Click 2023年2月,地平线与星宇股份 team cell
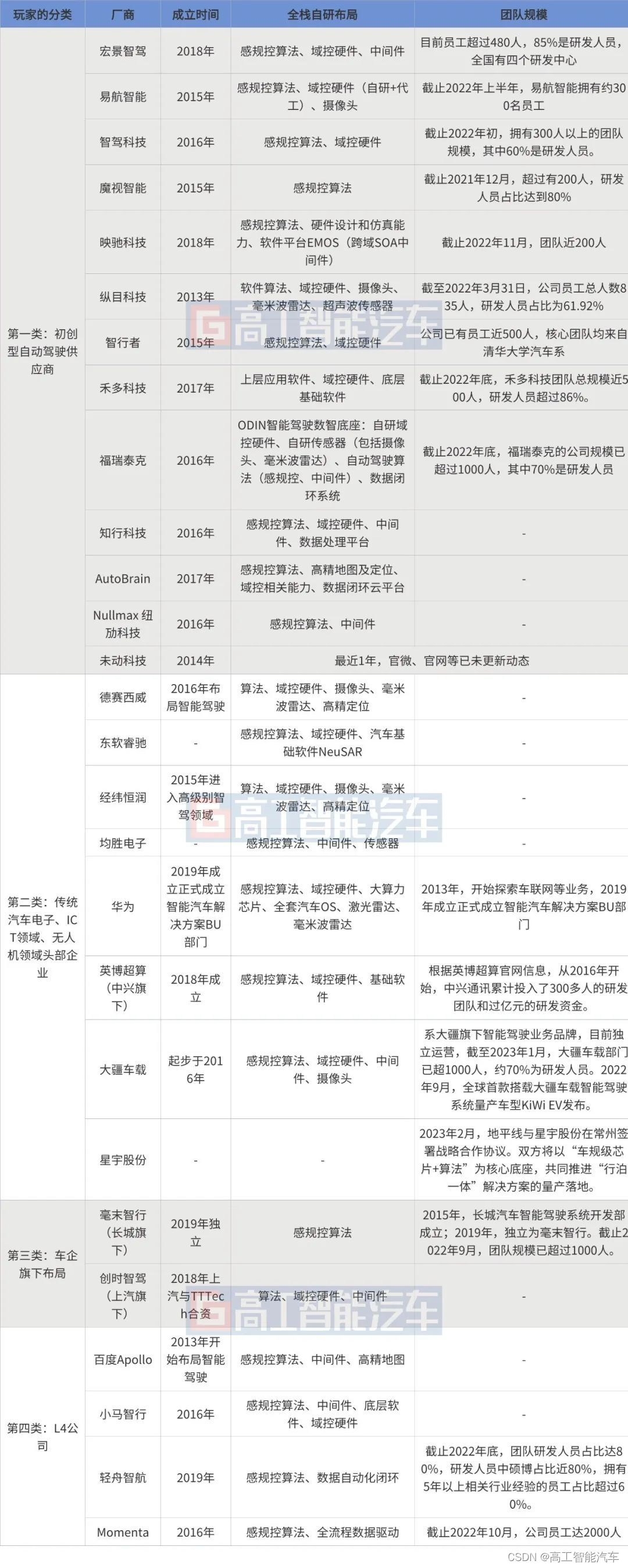 tap(522, 1160)
